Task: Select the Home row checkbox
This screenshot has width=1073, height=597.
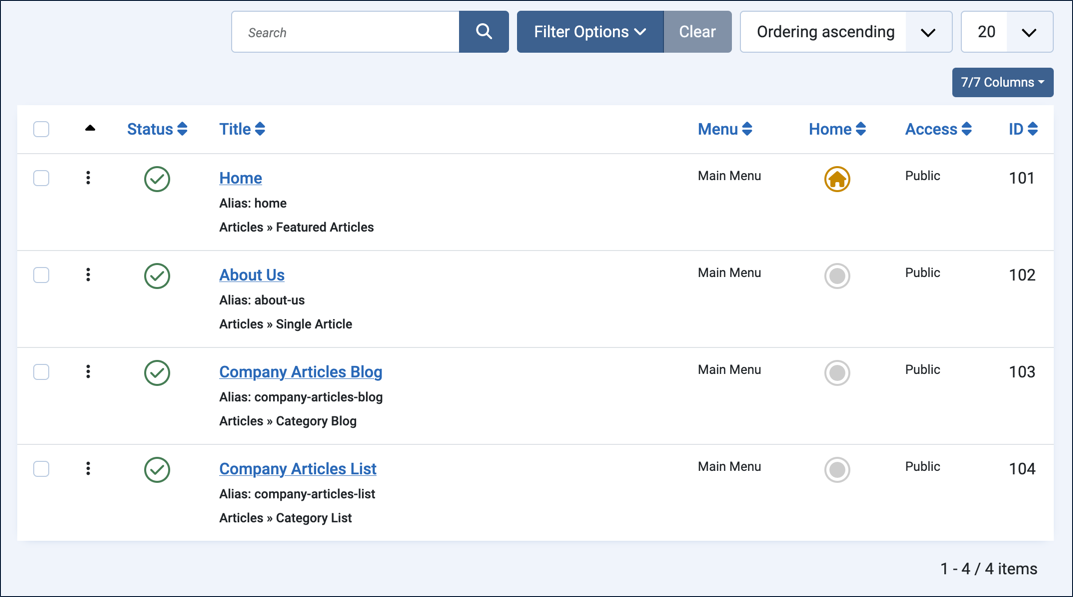Action: click(41, 178)
